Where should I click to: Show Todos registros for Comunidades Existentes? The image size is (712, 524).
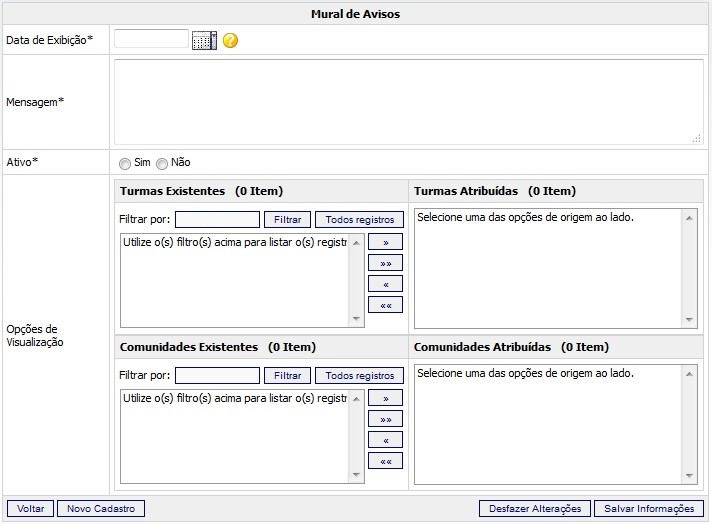point(360,376)
